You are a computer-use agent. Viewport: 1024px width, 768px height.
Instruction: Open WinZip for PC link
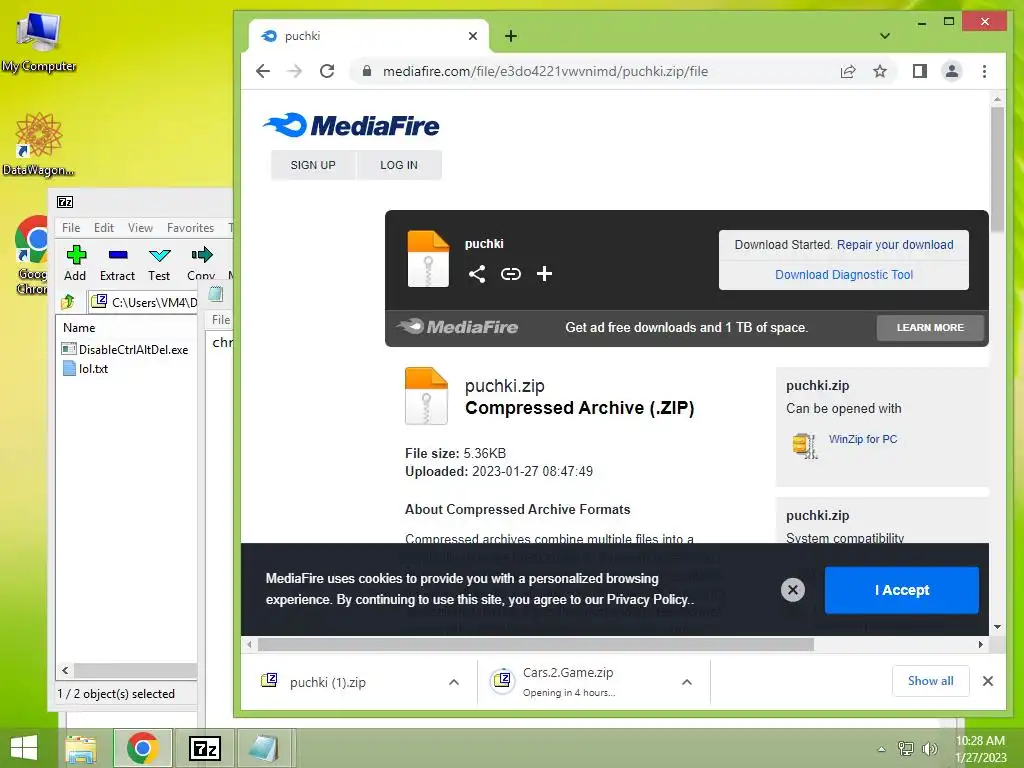coord(863,440)
